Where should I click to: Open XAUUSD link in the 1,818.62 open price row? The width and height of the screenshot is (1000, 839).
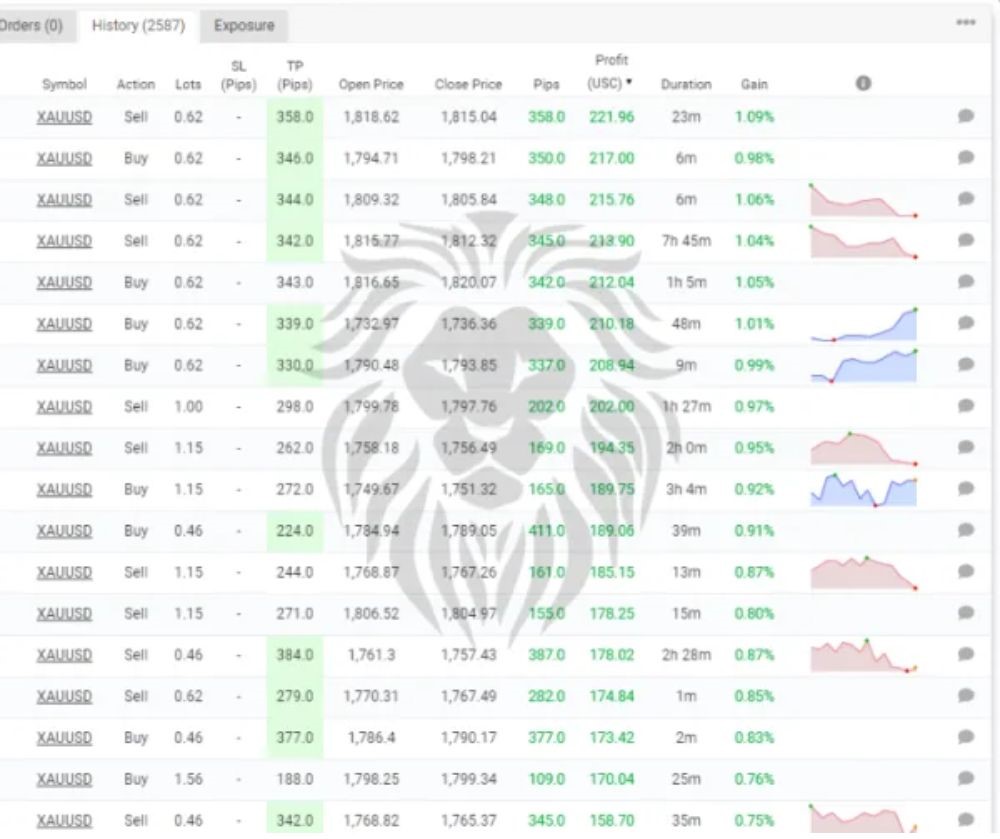coord(64,117)
